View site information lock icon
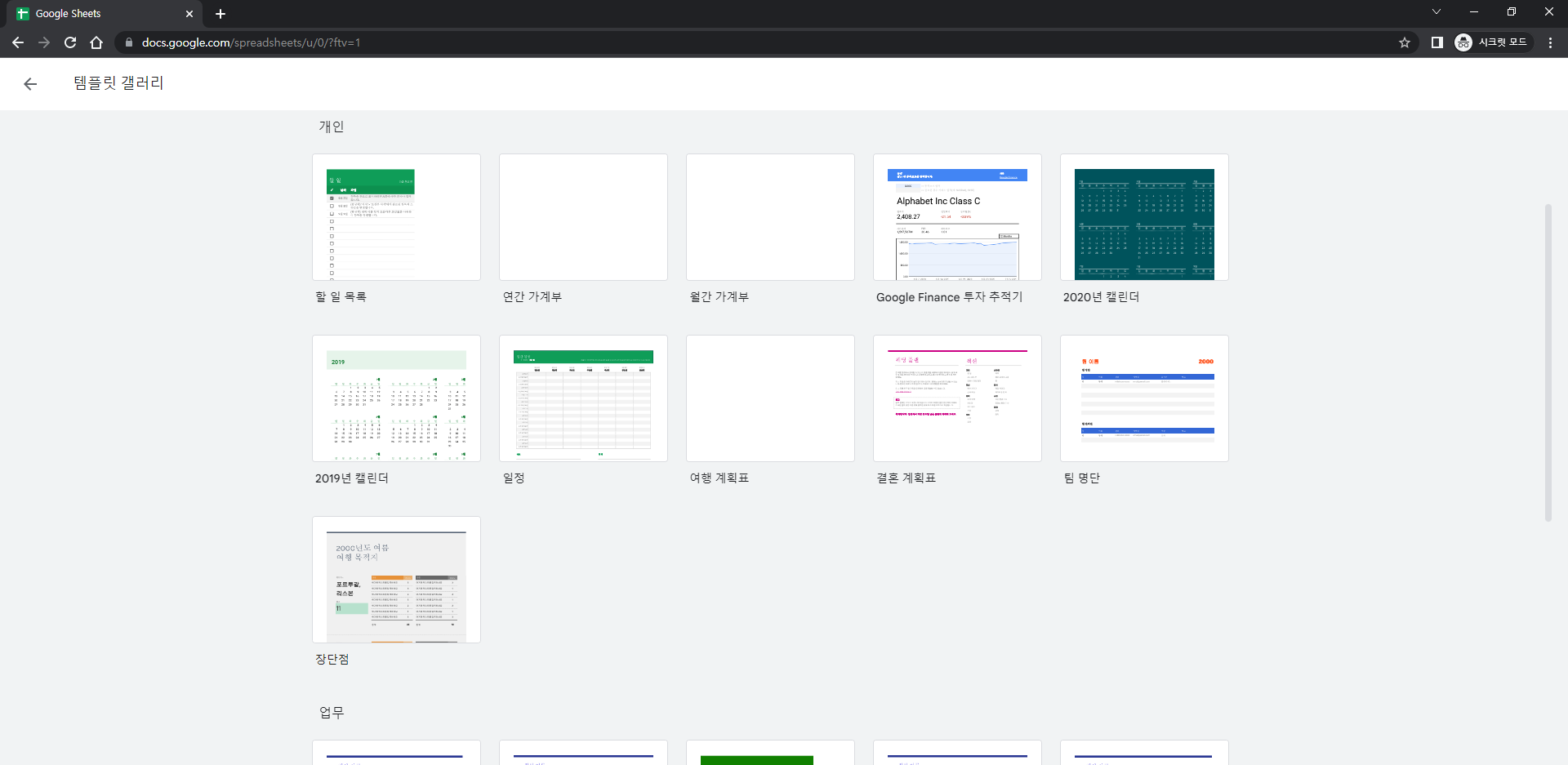Image resolution: width=1568 pixels, height=765 pixels. click(128, 42)
